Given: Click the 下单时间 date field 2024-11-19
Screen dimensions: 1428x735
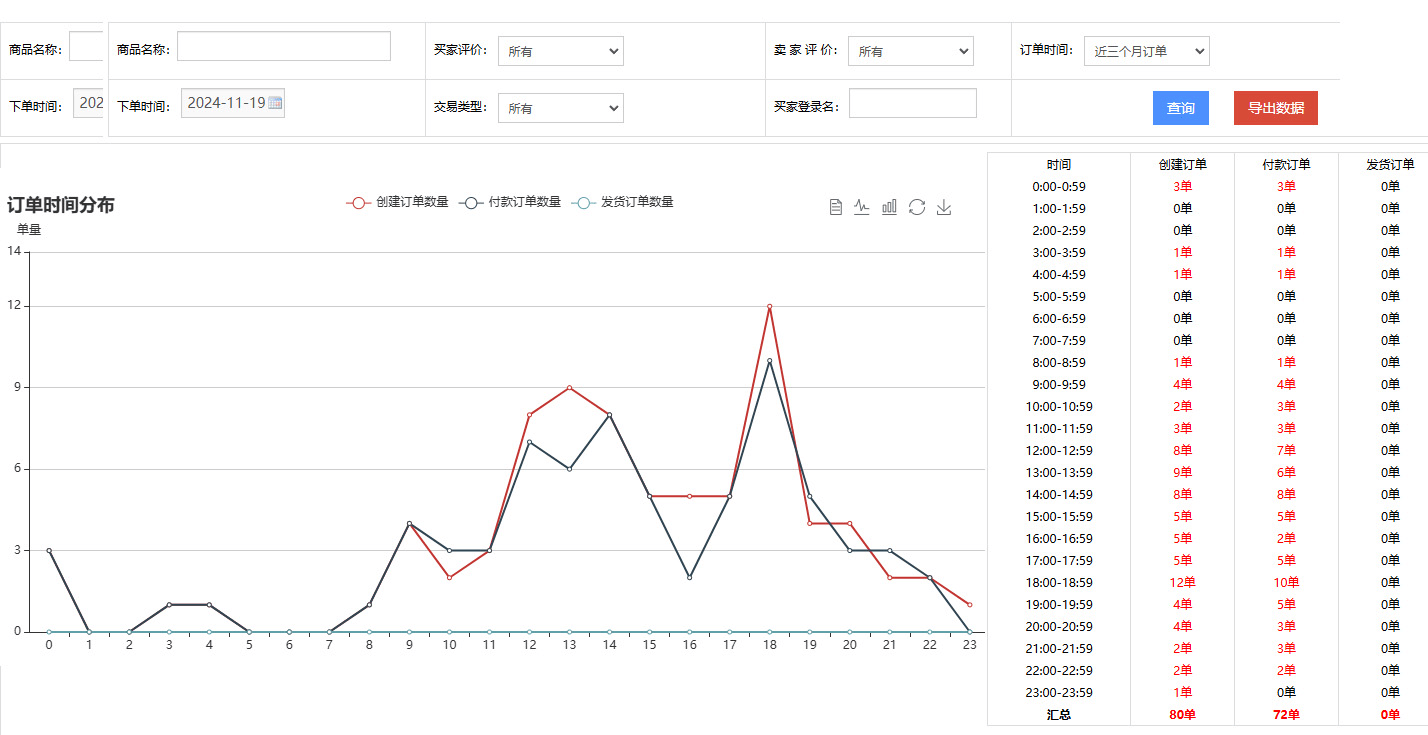Looking at the screenshot, I should 233,103.
